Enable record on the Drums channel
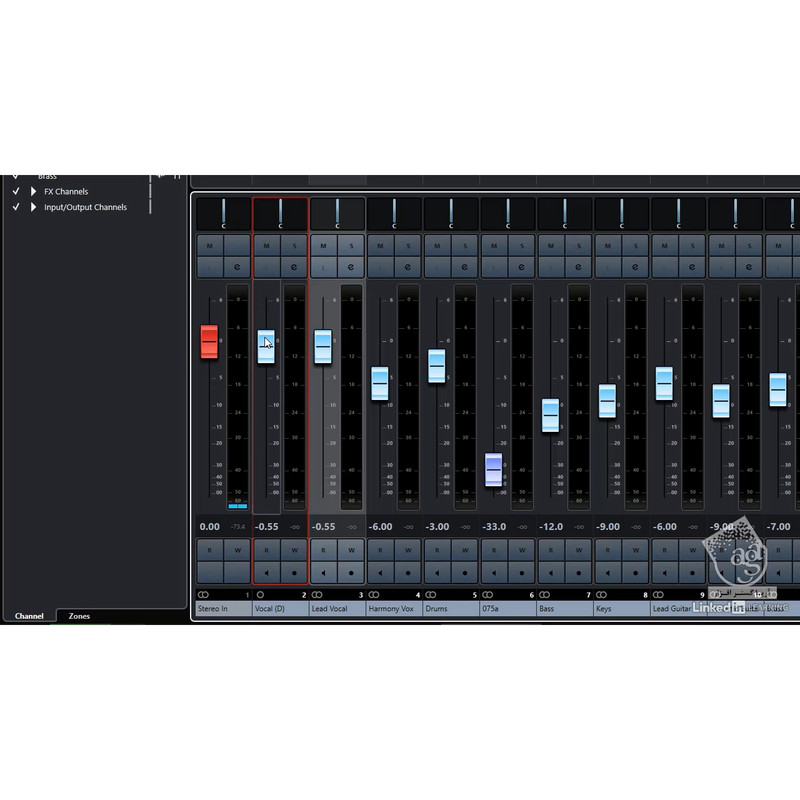 tap(465, 572)
